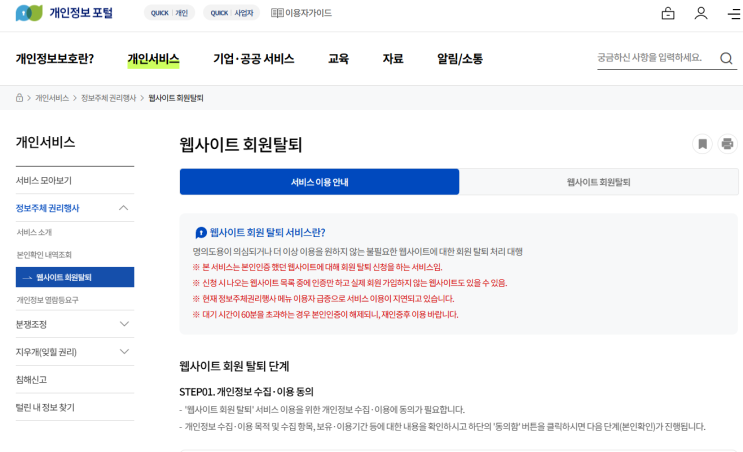743x452 pixels.
Task: Click the QUICK 사업자 button
Action: tap(232, 13)
